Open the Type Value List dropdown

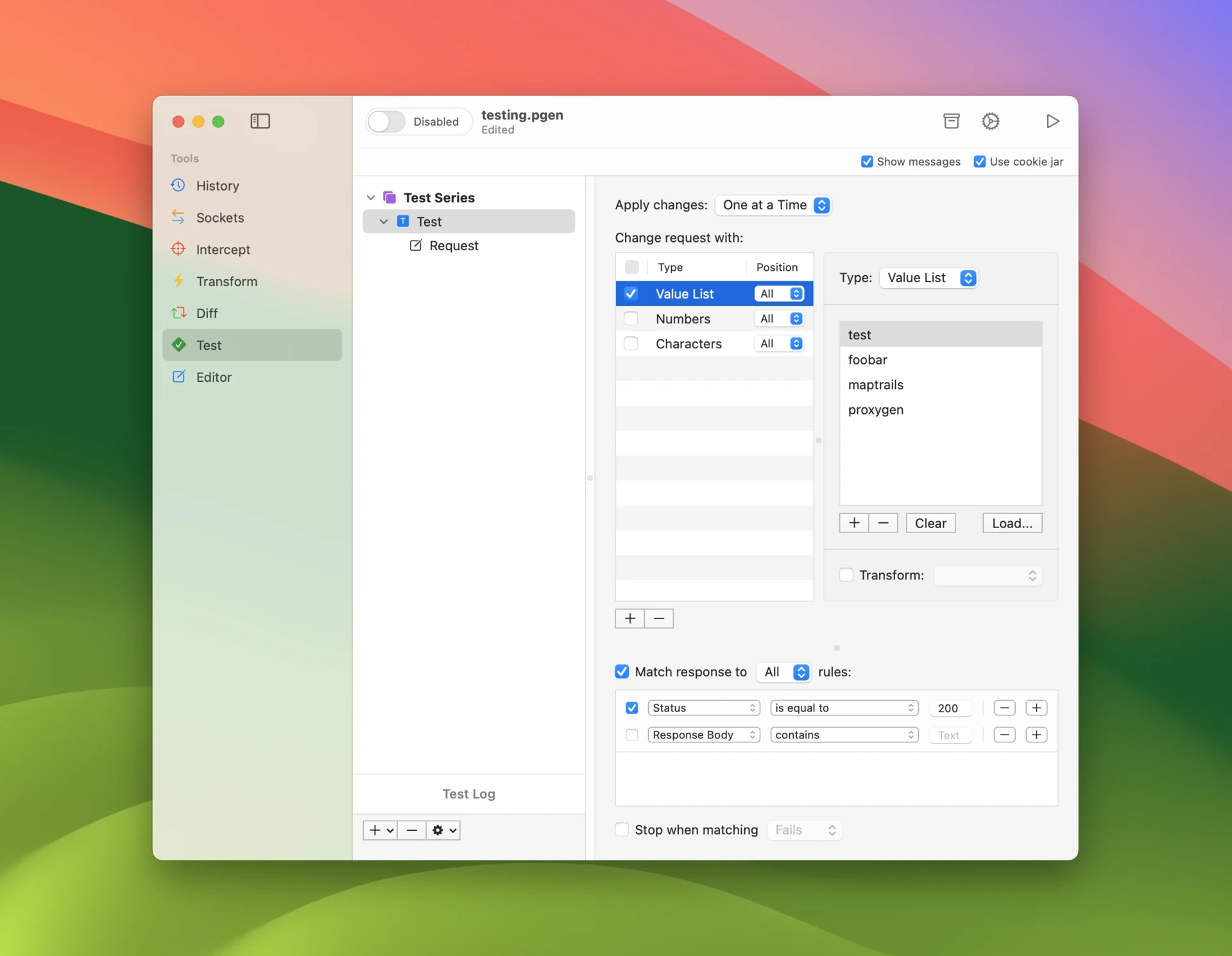(x=928, y=278)
